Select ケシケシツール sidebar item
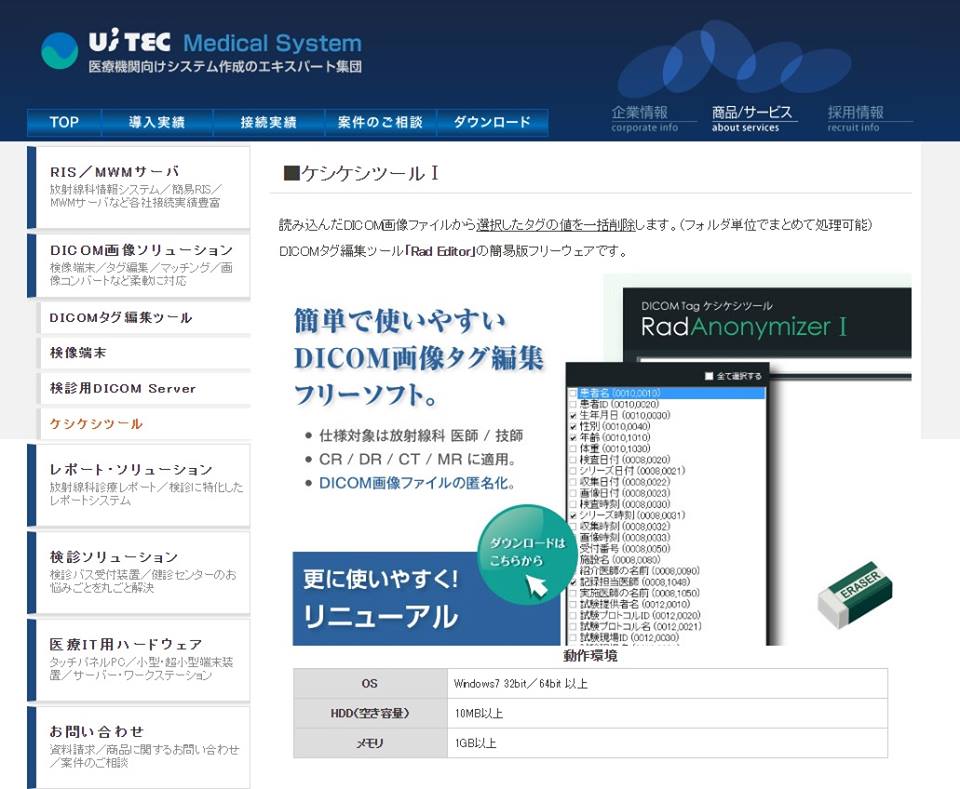The width and height of the screenshot is (960, 789). [144, 424]
